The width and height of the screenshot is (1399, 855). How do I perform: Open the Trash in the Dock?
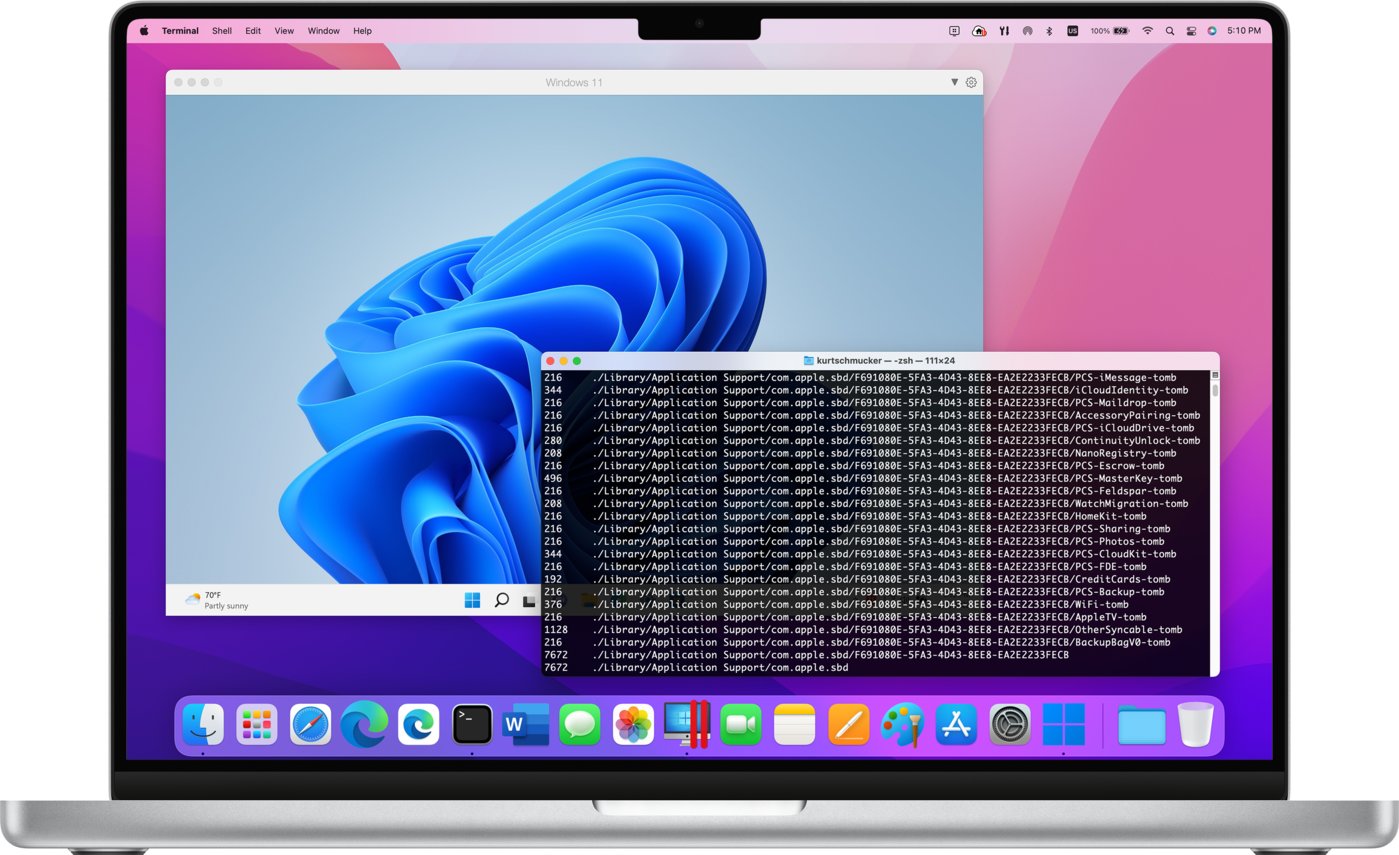[1195, 724]
